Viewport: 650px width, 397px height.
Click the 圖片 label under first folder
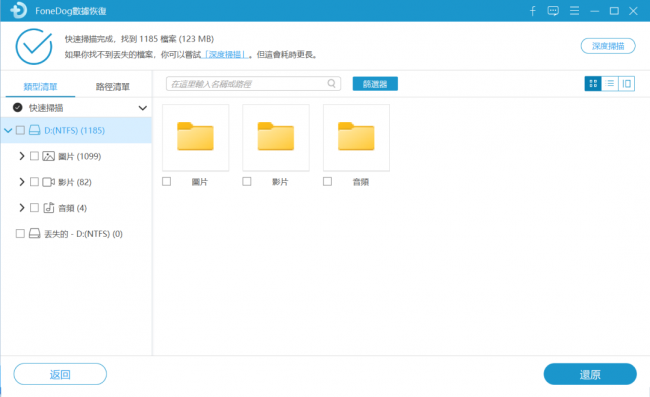(x=199, y=182)
